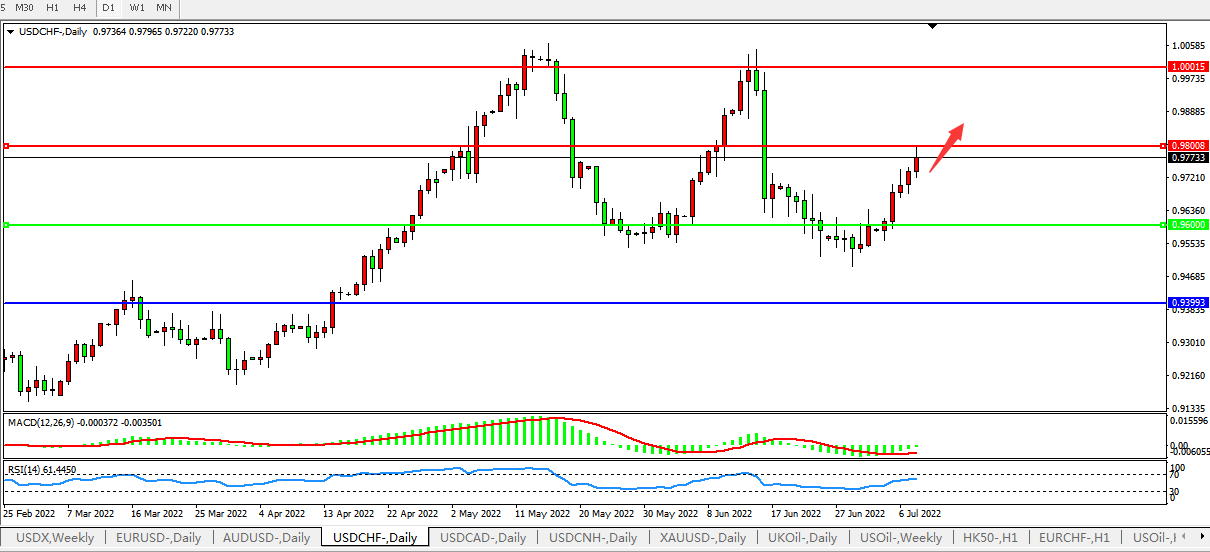Go to the USDCAD-,Daily tab

482,538
